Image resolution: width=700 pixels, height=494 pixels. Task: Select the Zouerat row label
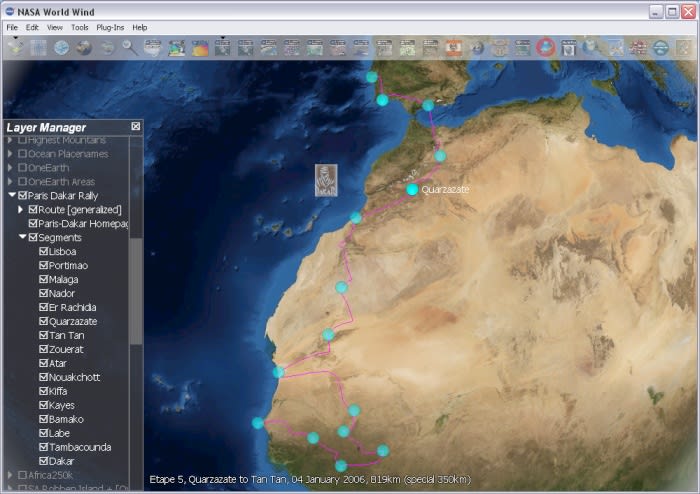click(x=66, y=349)
